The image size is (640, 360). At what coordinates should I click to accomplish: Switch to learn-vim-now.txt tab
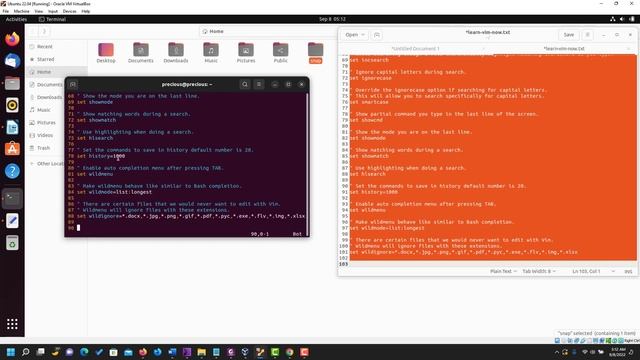(x=564, y=49)
